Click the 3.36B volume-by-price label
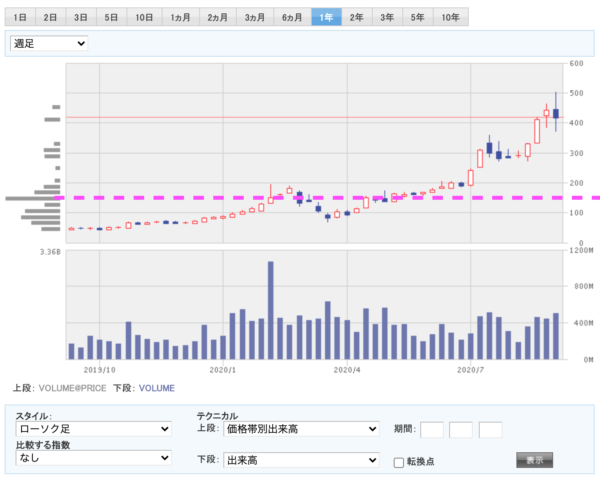Image resolution: width=600 pixels, height=480 pixels. 50,252
